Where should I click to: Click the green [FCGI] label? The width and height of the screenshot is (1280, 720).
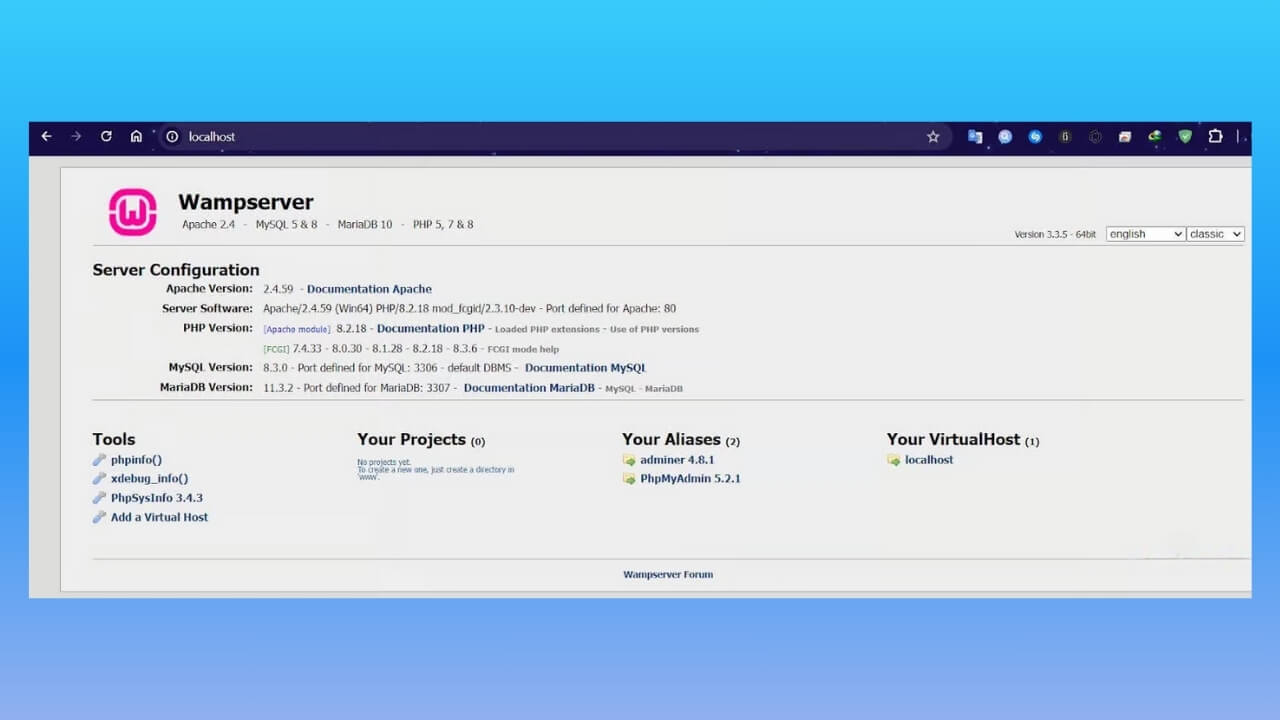coord(276,349)
